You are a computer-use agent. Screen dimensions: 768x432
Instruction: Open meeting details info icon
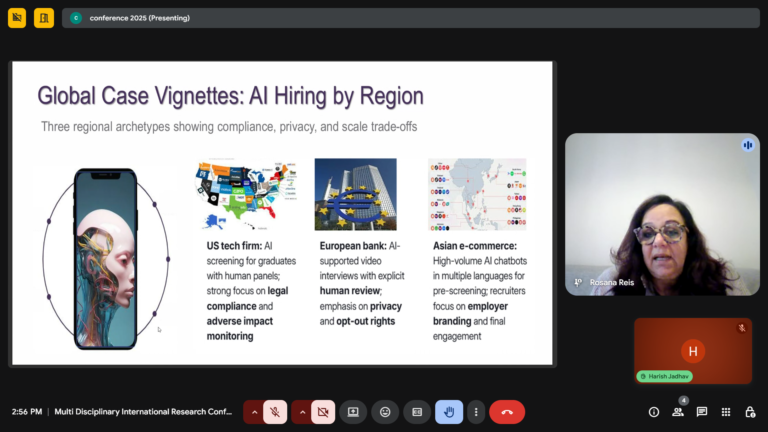click(x=654, y=411)
